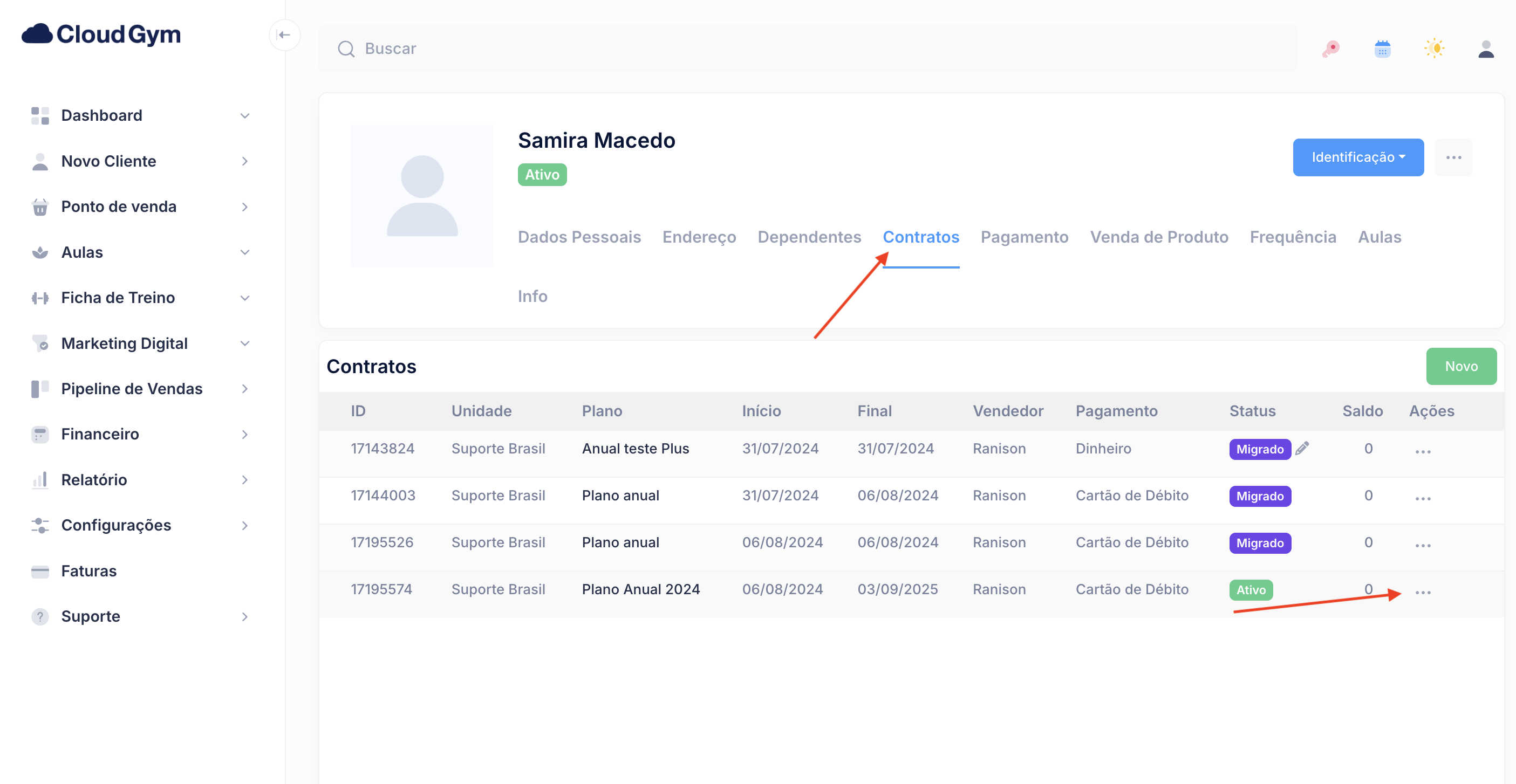
Task: Switch to the Pagamento tab
Action: tap(1024, 237)
